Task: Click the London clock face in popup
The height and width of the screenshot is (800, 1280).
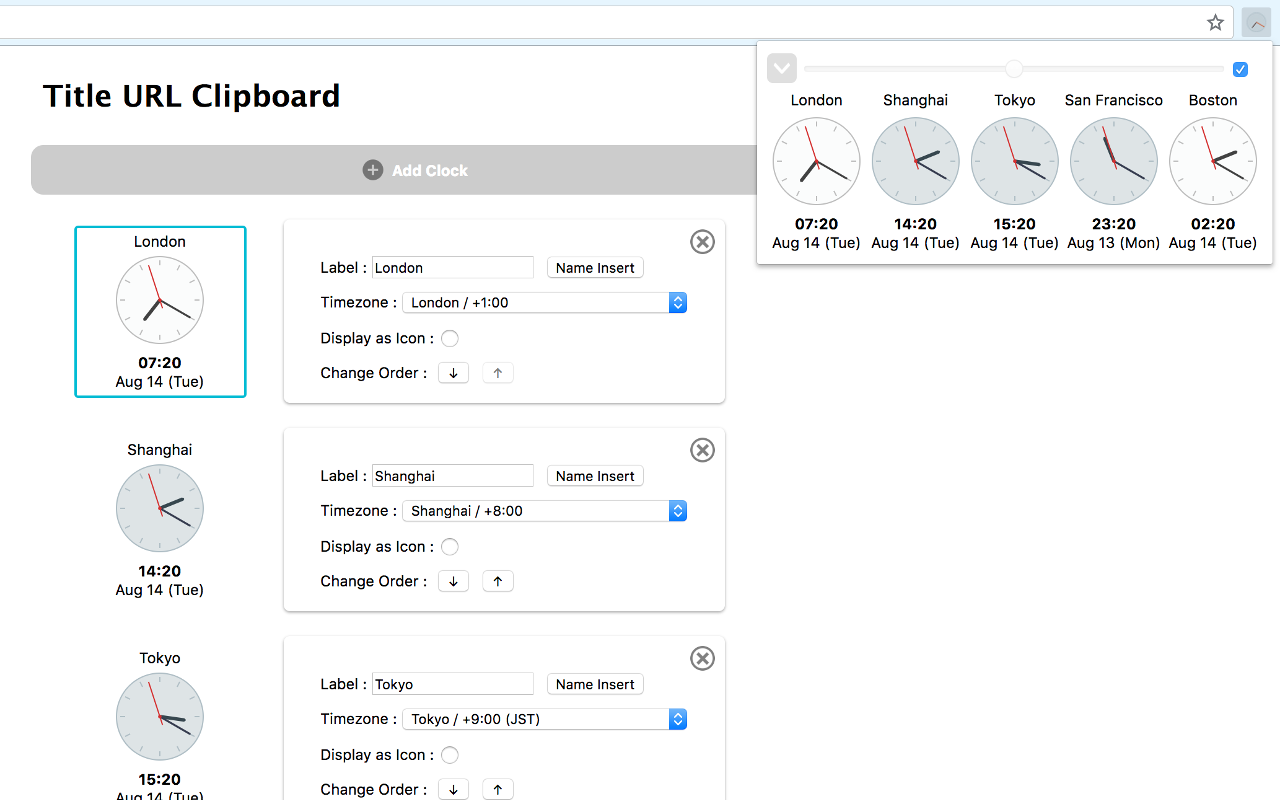Action: [x=816, y=161]
